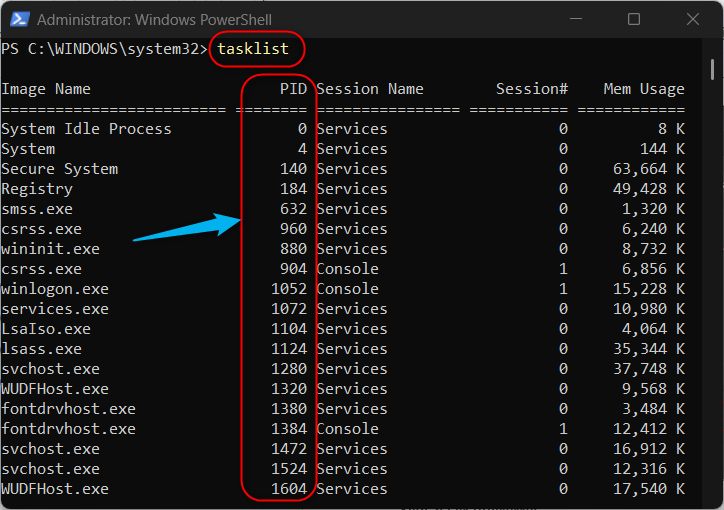Viewport: 724px width, 510px height.
Task: Click PID 960 of csrss.exe
Action: tap(293, 228)
